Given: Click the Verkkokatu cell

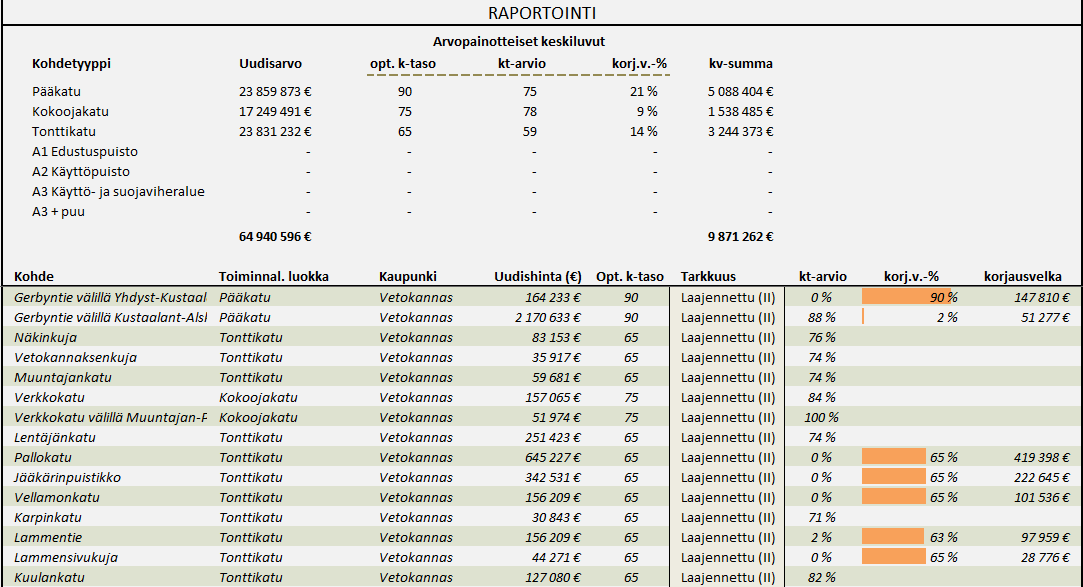Looking at the screenshot, I should click(49, 398).
